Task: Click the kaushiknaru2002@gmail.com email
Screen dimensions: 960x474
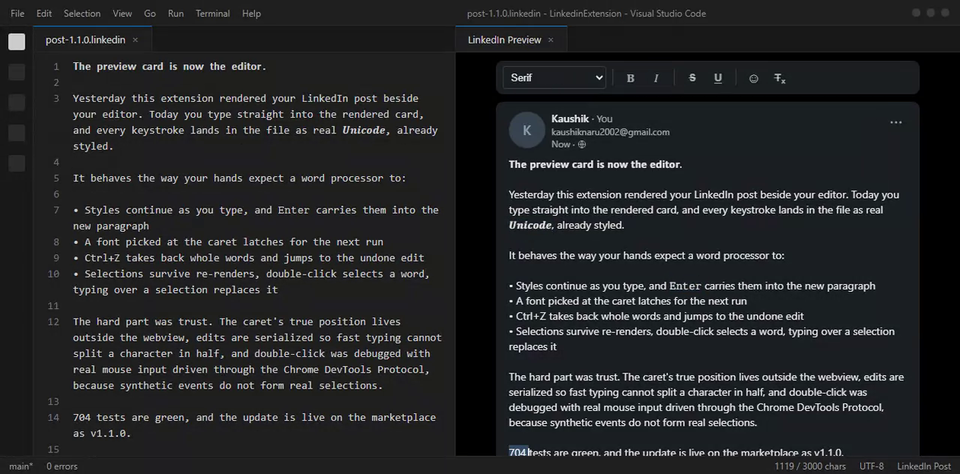Action: coord(610,132)
